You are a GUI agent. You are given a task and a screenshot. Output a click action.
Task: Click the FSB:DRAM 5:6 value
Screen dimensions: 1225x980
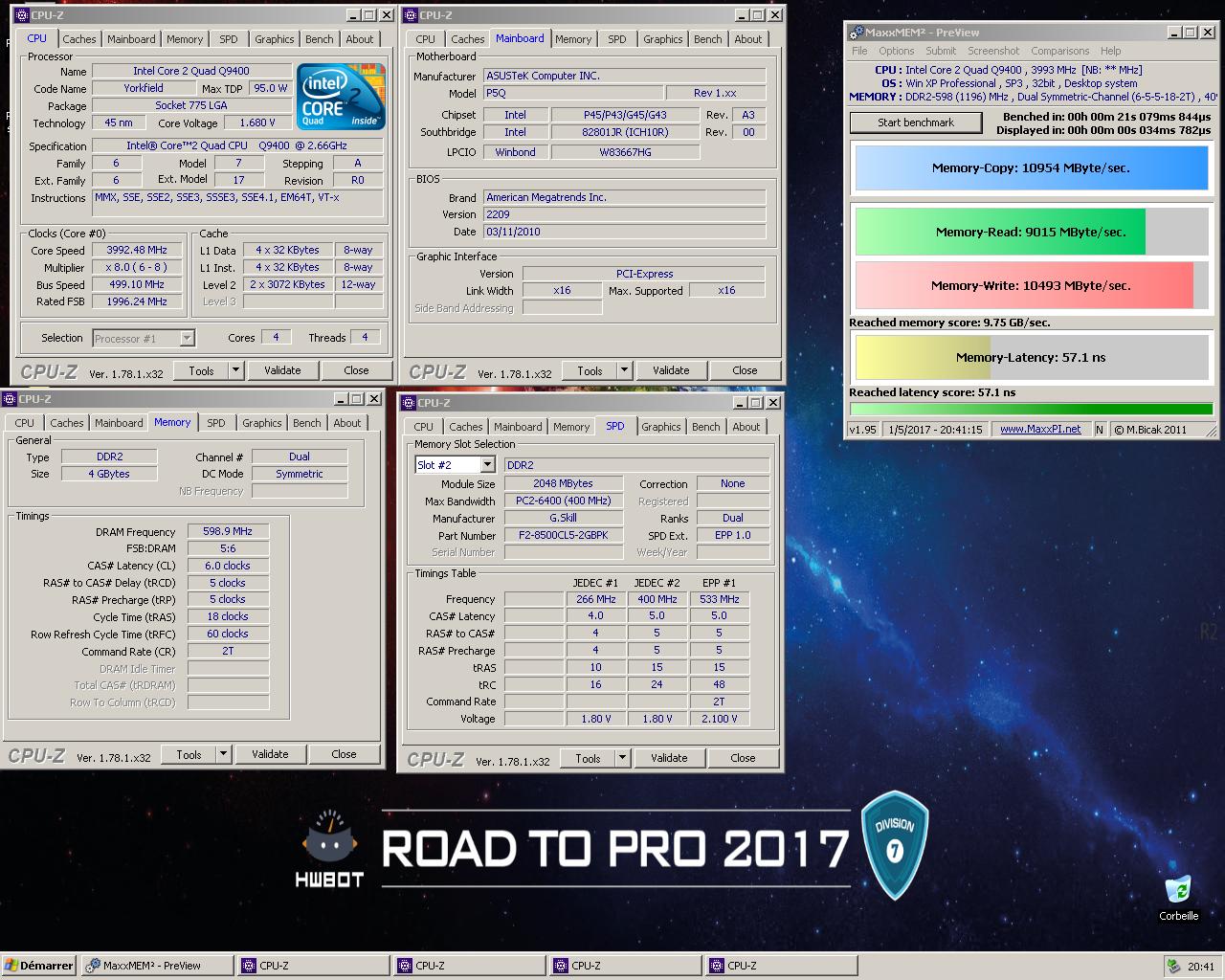tap(228, 548)
